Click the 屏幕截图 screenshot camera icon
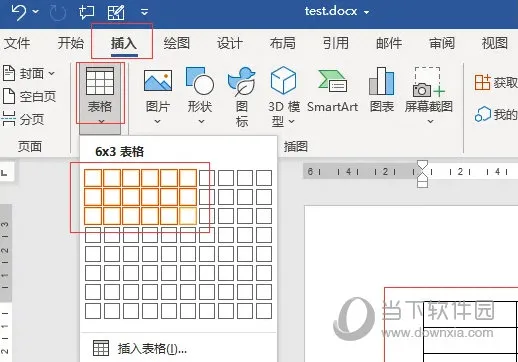The image size is (518, 362). point(429,82)
